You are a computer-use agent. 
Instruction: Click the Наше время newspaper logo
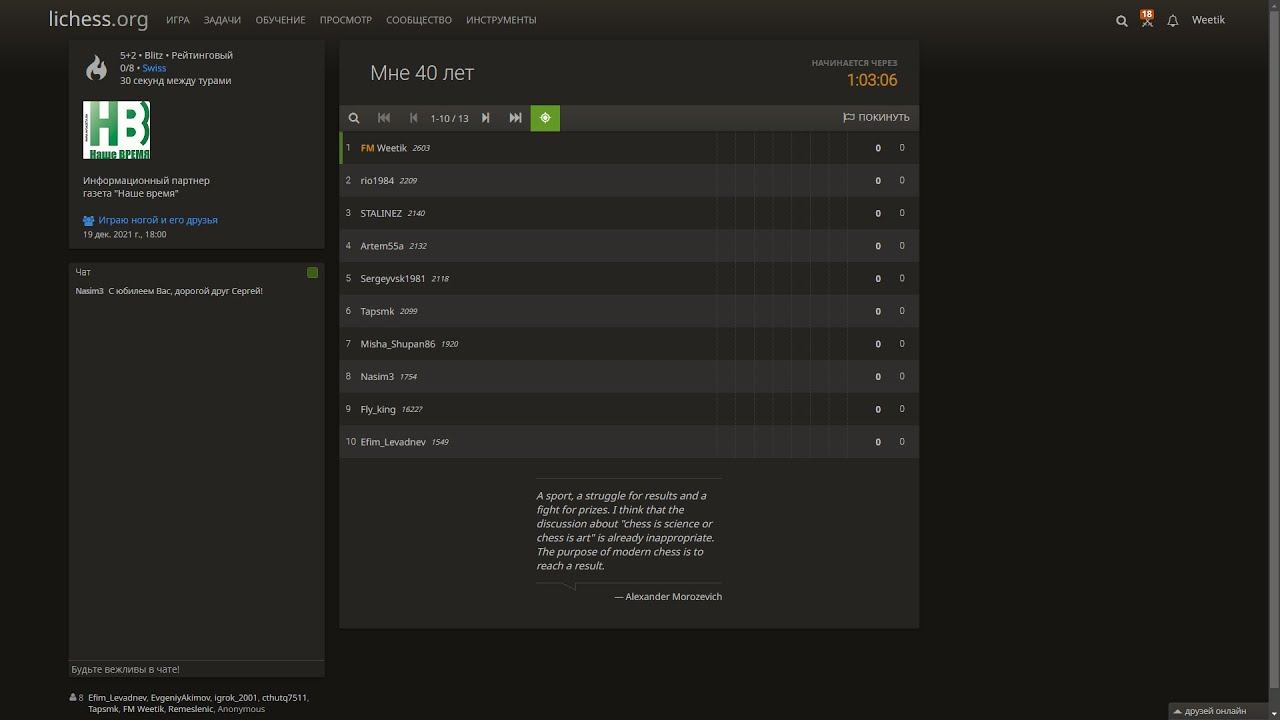point(116,130)
